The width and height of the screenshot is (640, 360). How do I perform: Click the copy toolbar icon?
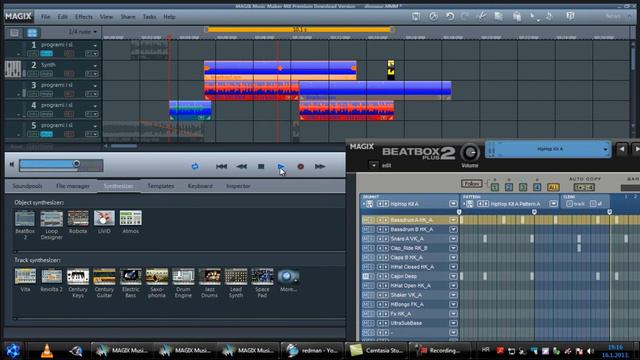498,16
